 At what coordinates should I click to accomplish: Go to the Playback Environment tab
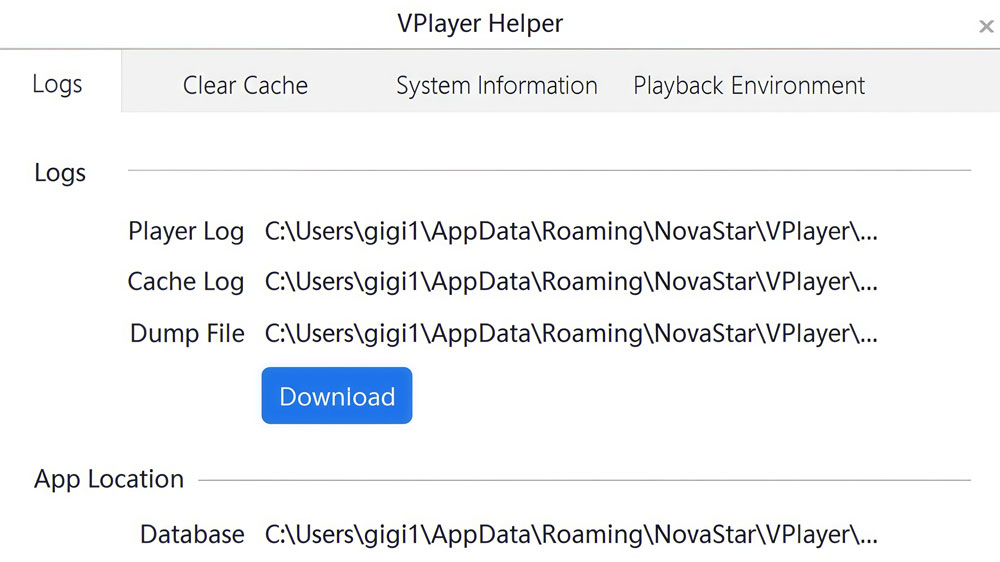point(749,86)
